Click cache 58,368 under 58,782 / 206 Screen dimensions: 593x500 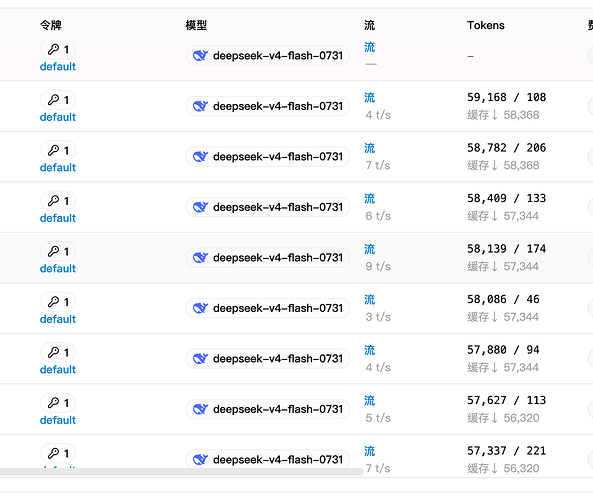pos(503,165)
